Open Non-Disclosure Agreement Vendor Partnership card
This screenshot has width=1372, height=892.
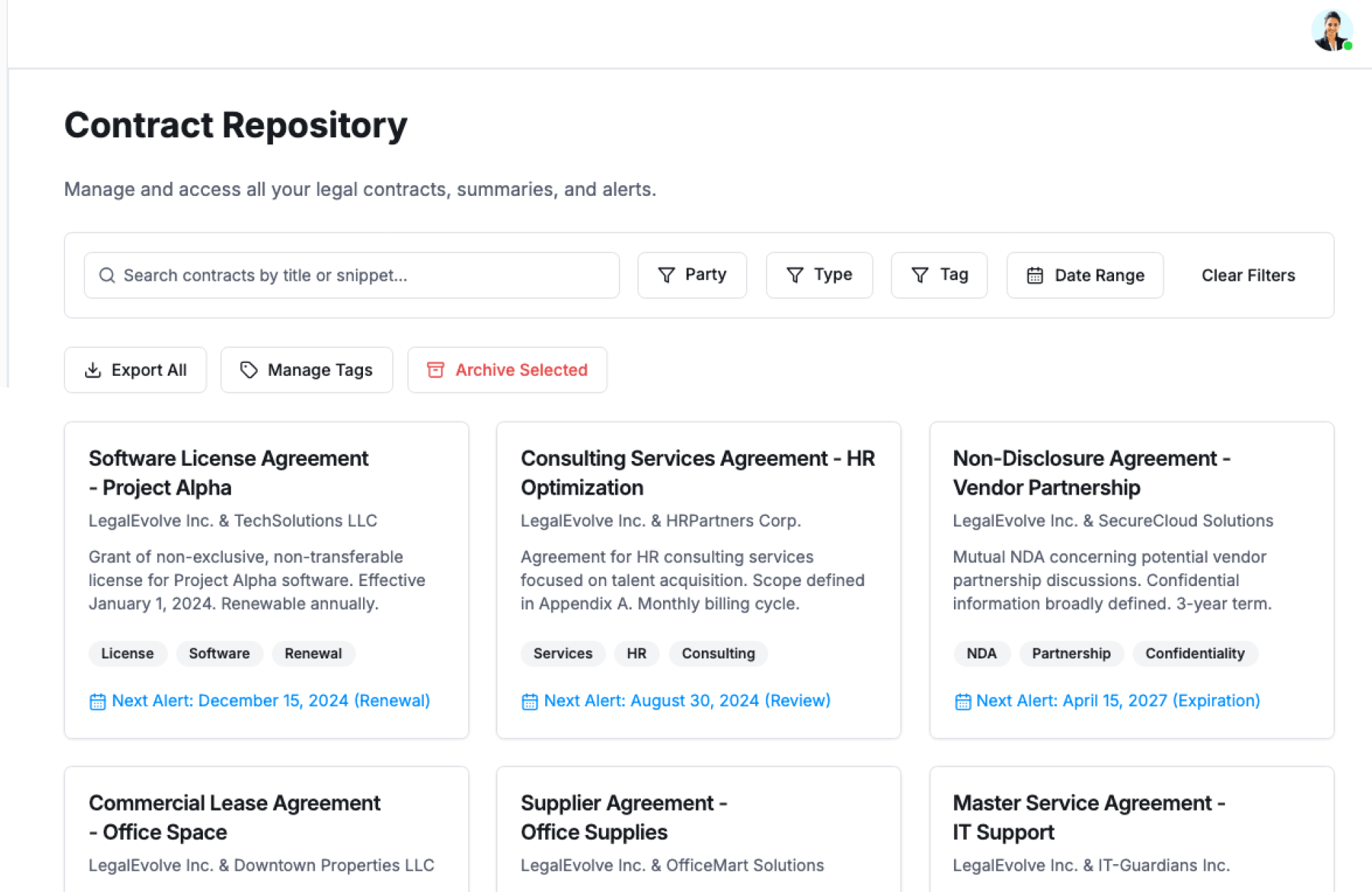[x=1091, y=472]
